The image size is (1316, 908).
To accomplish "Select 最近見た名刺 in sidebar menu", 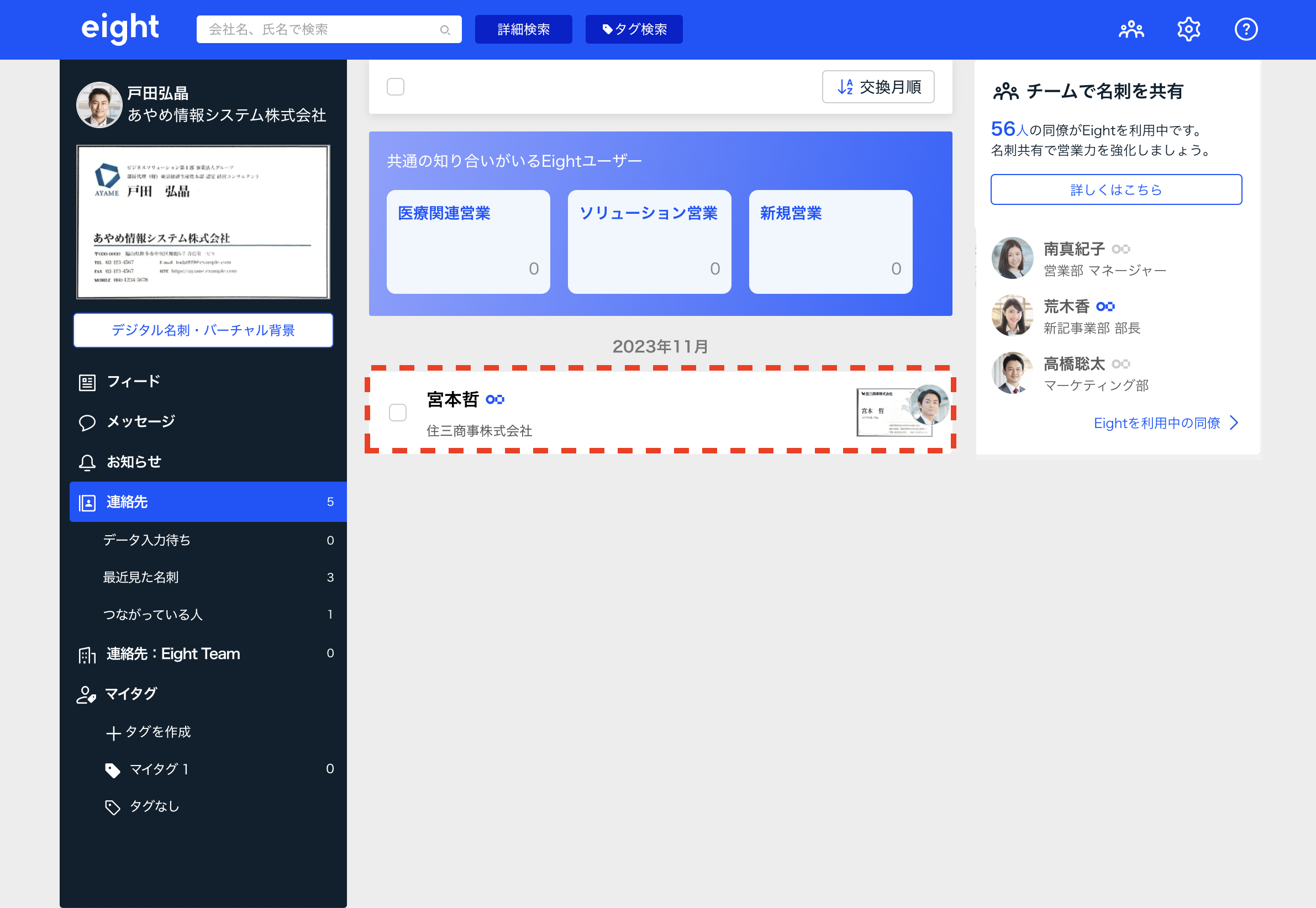I will [x=140, y=578].
